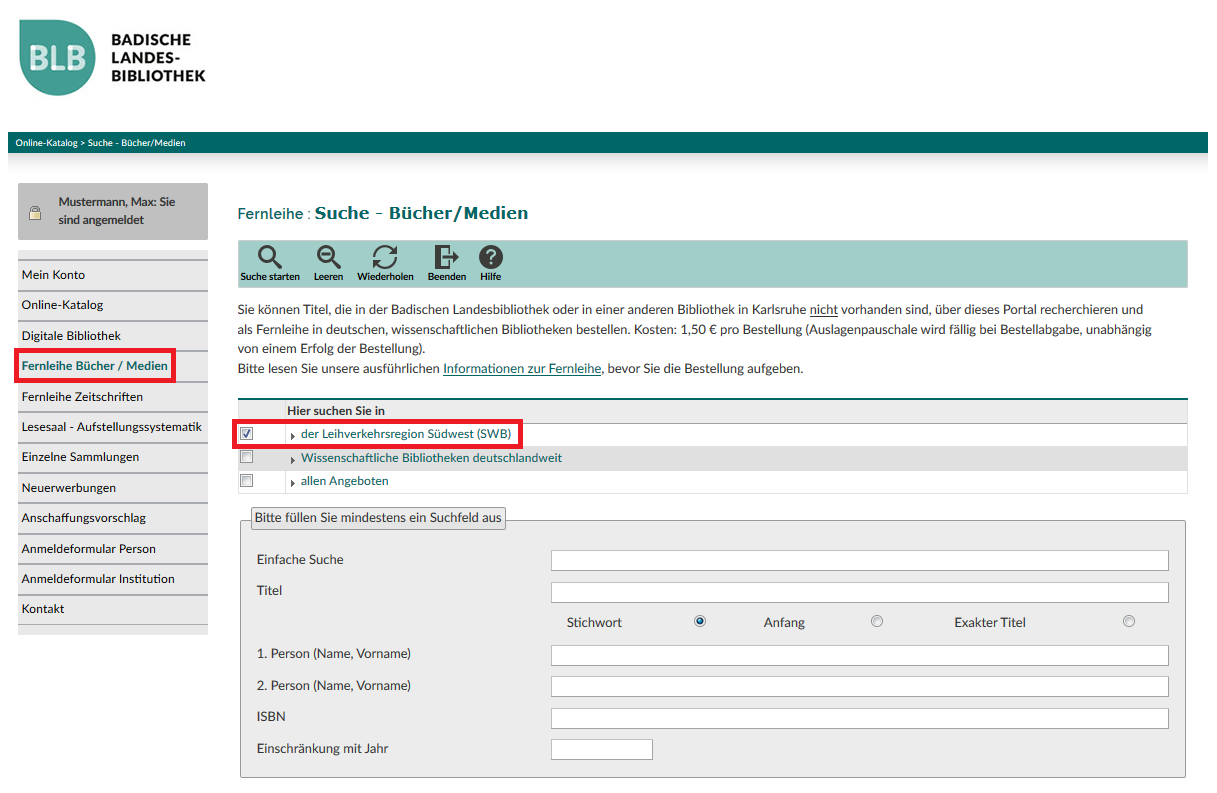Click the padlock login status icon
The image size is (1217, 793).
pos(35,212)
